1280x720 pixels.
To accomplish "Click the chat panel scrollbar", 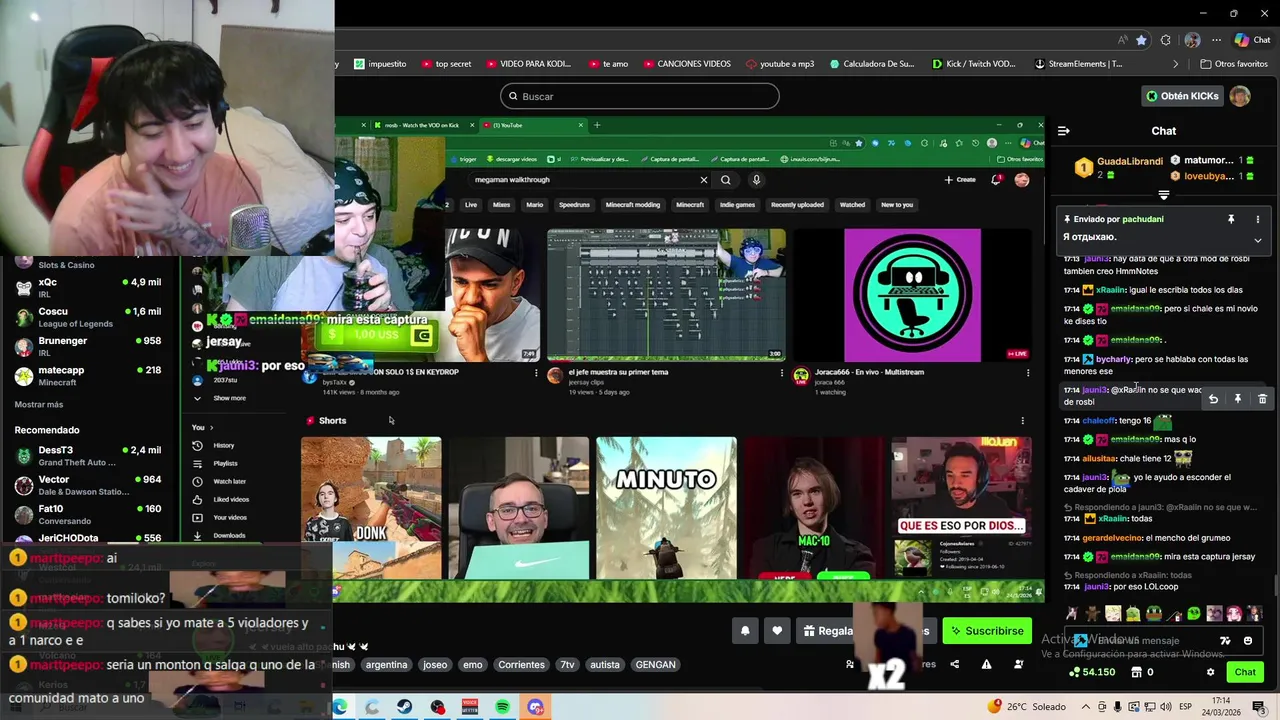I will tap(1274, 586).
